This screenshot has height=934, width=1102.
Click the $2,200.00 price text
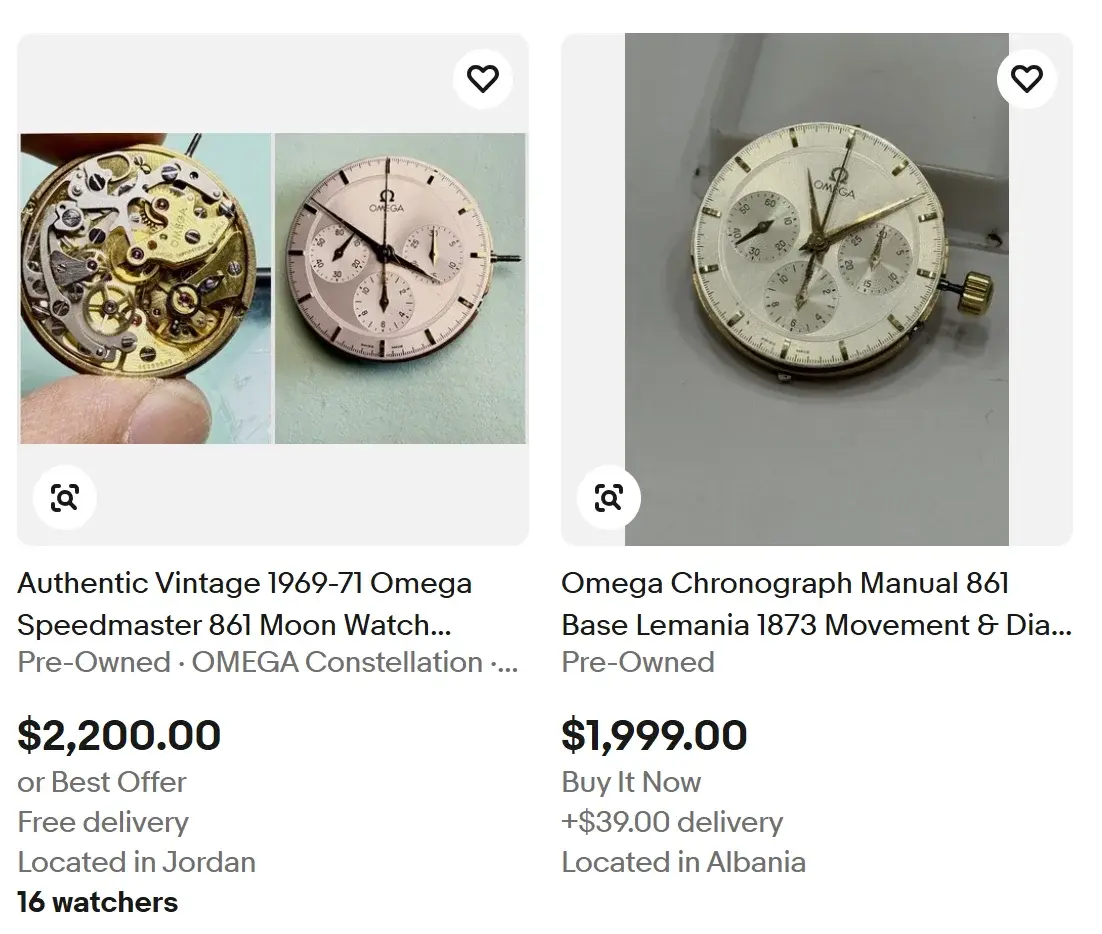coord(119,735)
